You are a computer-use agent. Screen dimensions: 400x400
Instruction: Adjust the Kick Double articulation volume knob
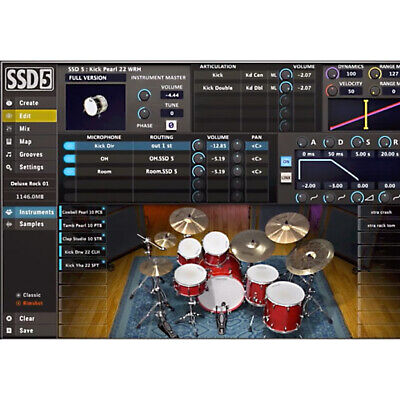coord(286,88)
